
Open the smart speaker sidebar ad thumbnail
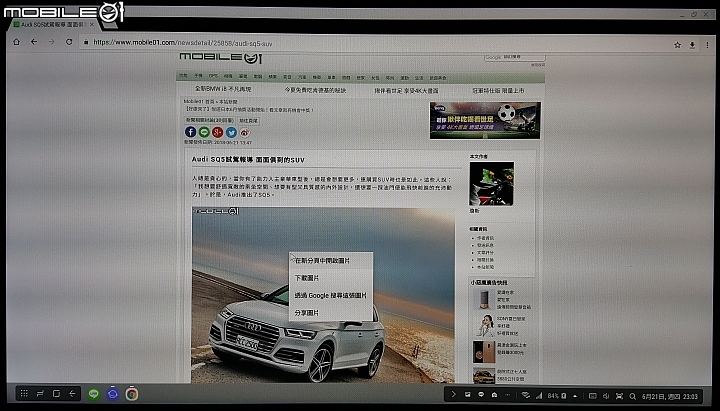484,299
